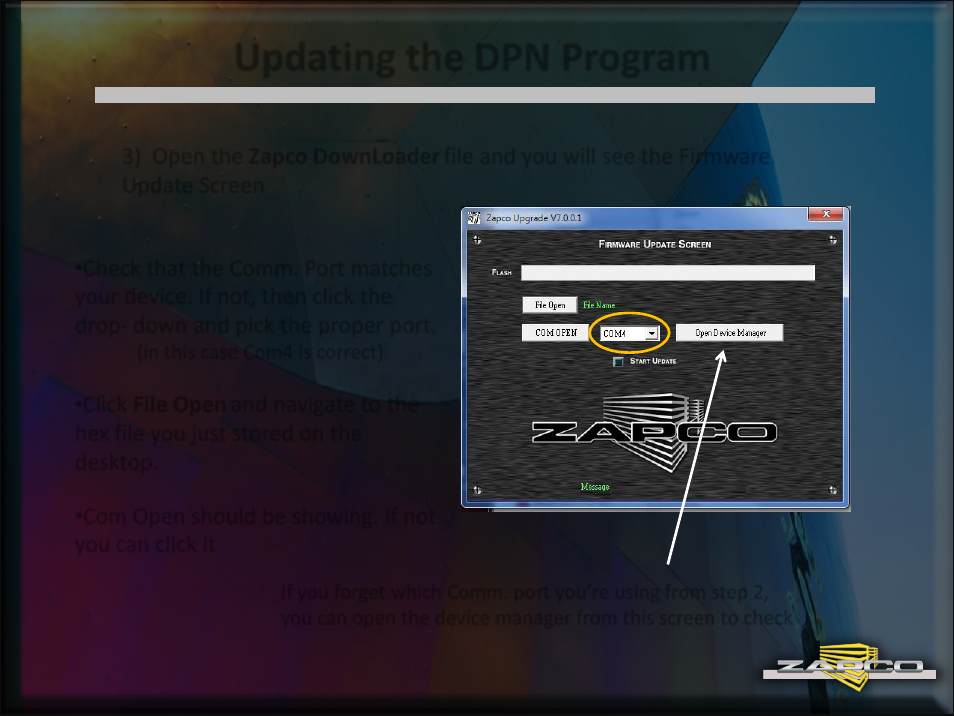Click the Flash label text
954x716 pixels.
(x=502, y=273)
